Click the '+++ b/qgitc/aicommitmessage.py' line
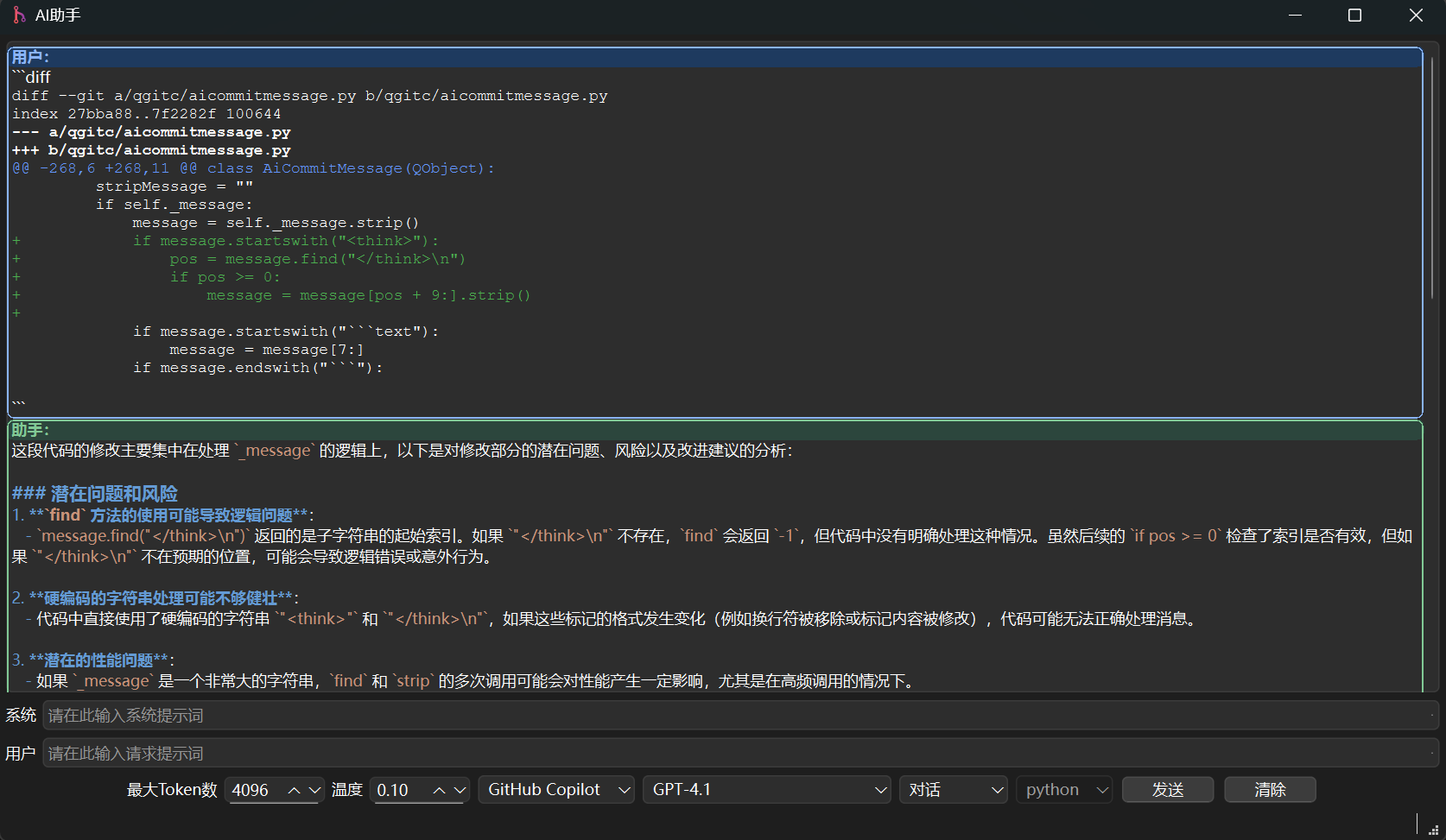 [151, 150]
